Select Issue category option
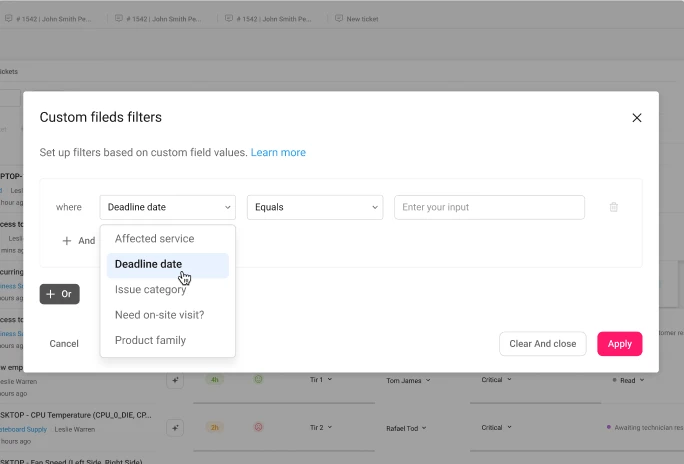The image size is (684, 464). 168,290
